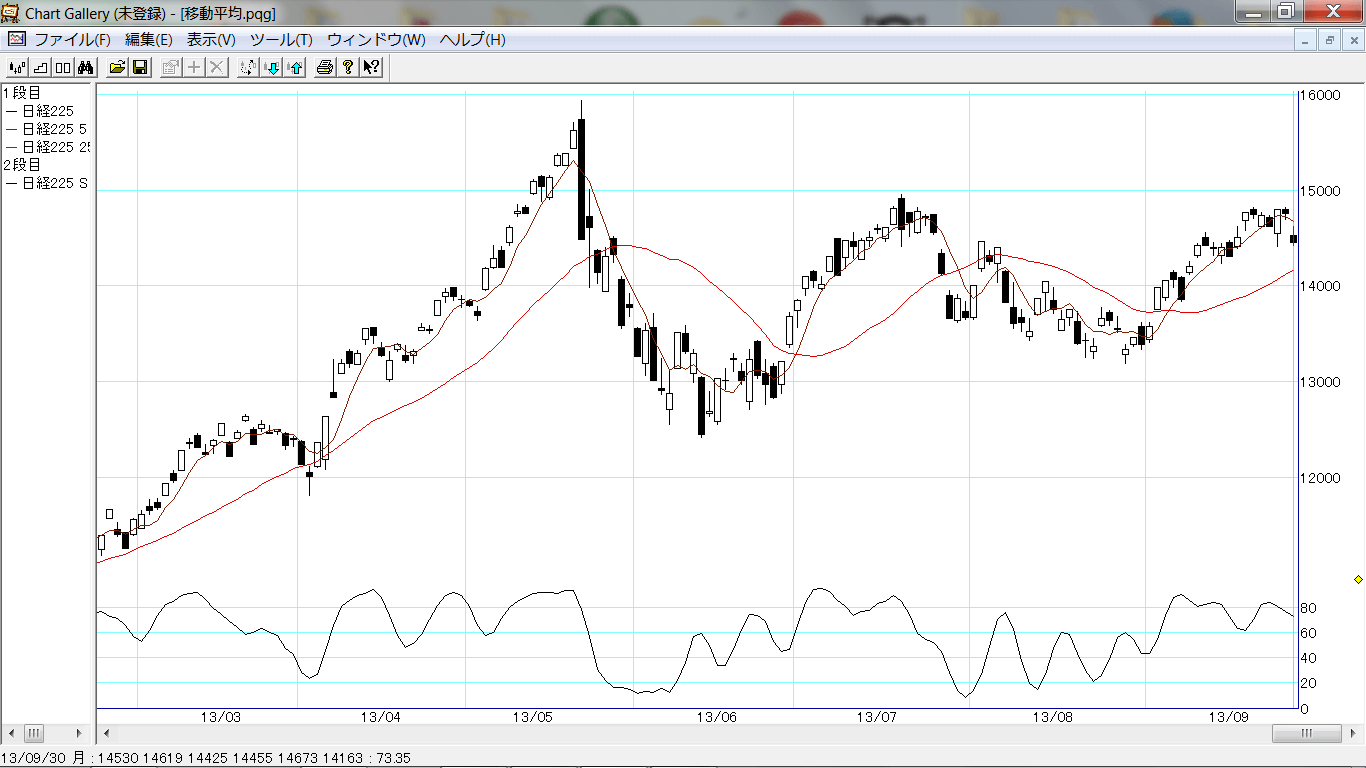Click the cyan up-arrow chart icon
The height and width of the screenshot is (768, 1366).
point(294,68)
